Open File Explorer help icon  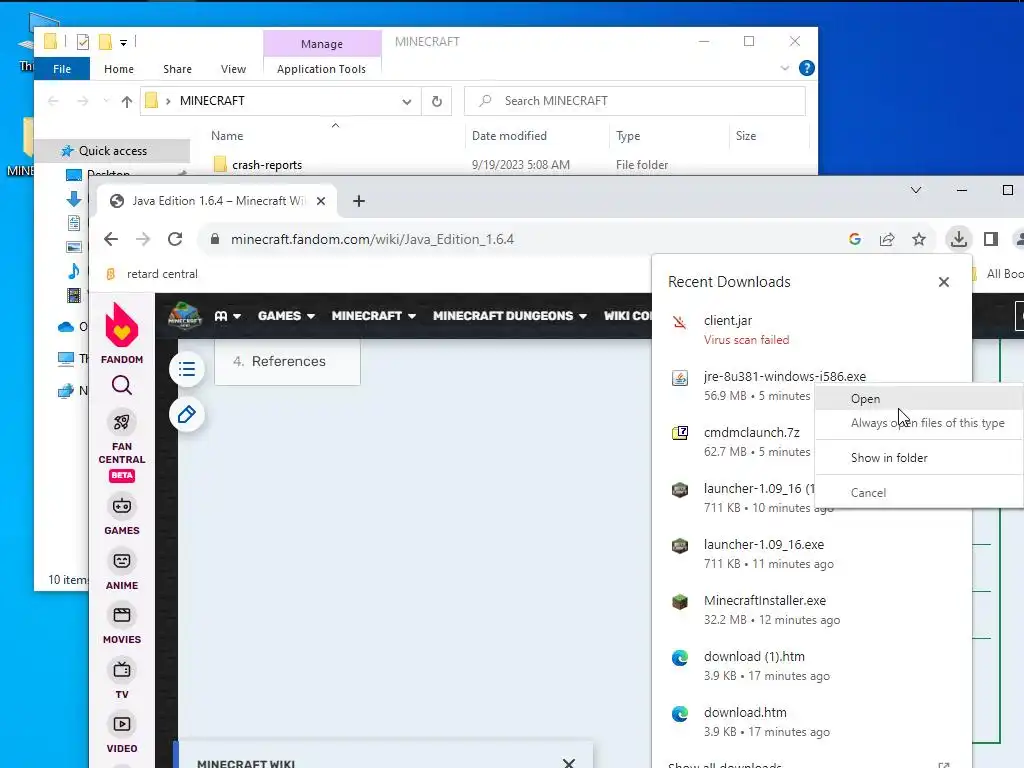[807, 68]
